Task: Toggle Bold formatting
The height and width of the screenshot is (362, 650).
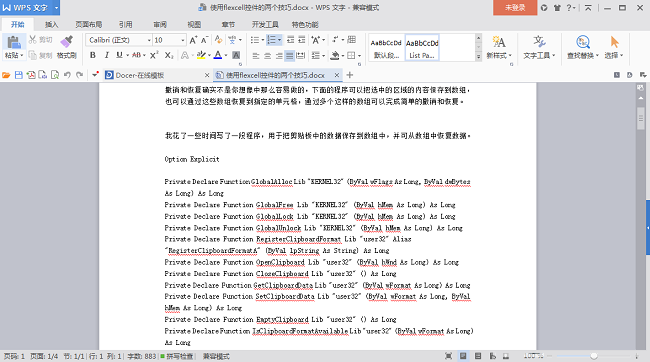Action: [93, 55]
